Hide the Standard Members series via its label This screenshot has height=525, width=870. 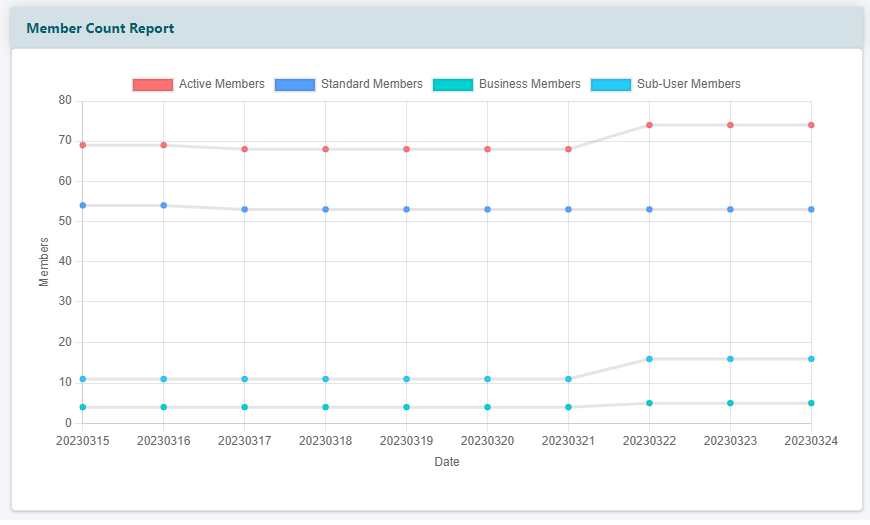(371, 84)
